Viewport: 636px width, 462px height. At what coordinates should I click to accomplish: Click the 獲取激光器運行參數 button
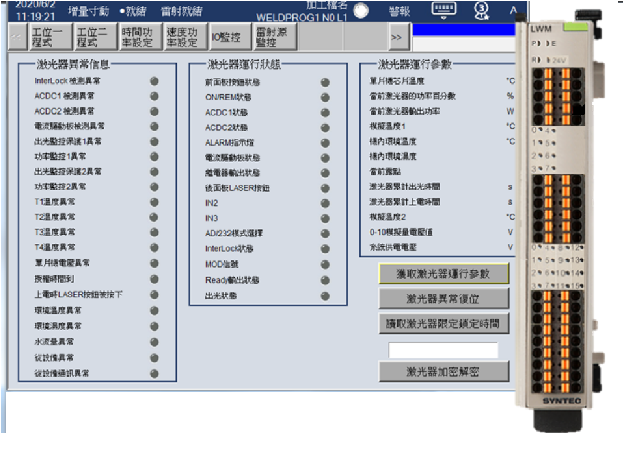[444, 274]
